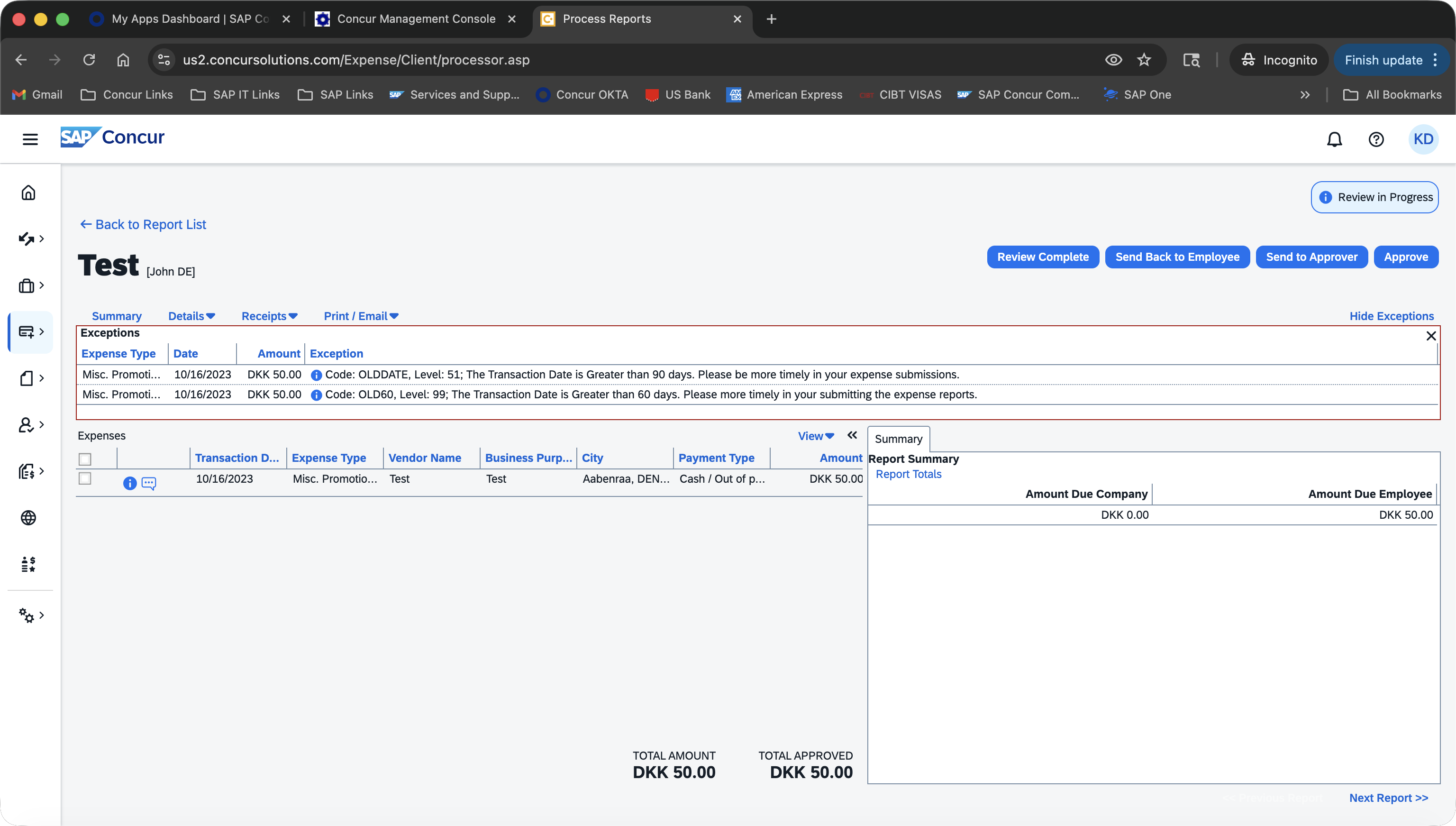Expand the Print / Email dropdown

(361, 316)
